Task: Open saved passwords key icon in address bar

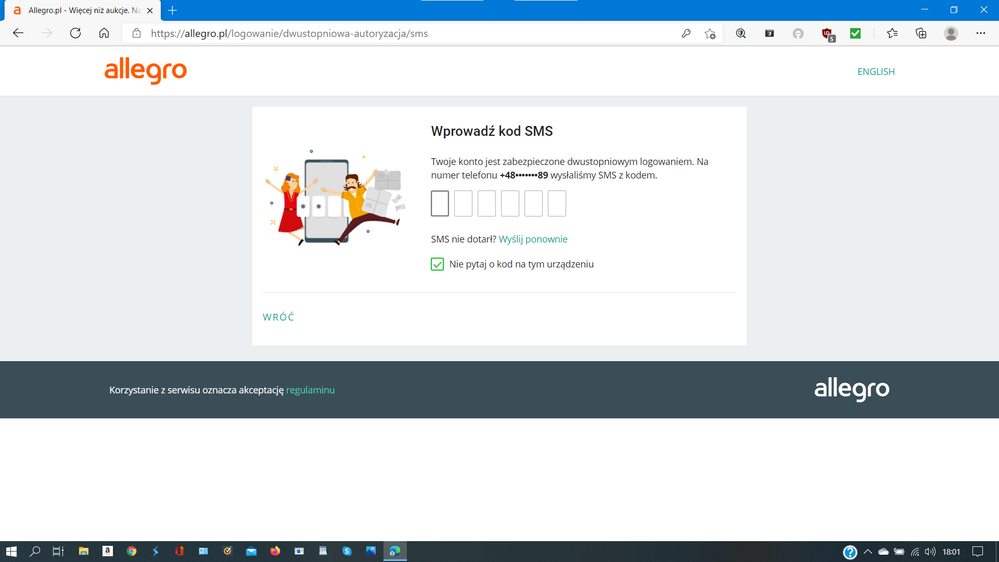Action: pyautogui.click(x=686, y=33)
